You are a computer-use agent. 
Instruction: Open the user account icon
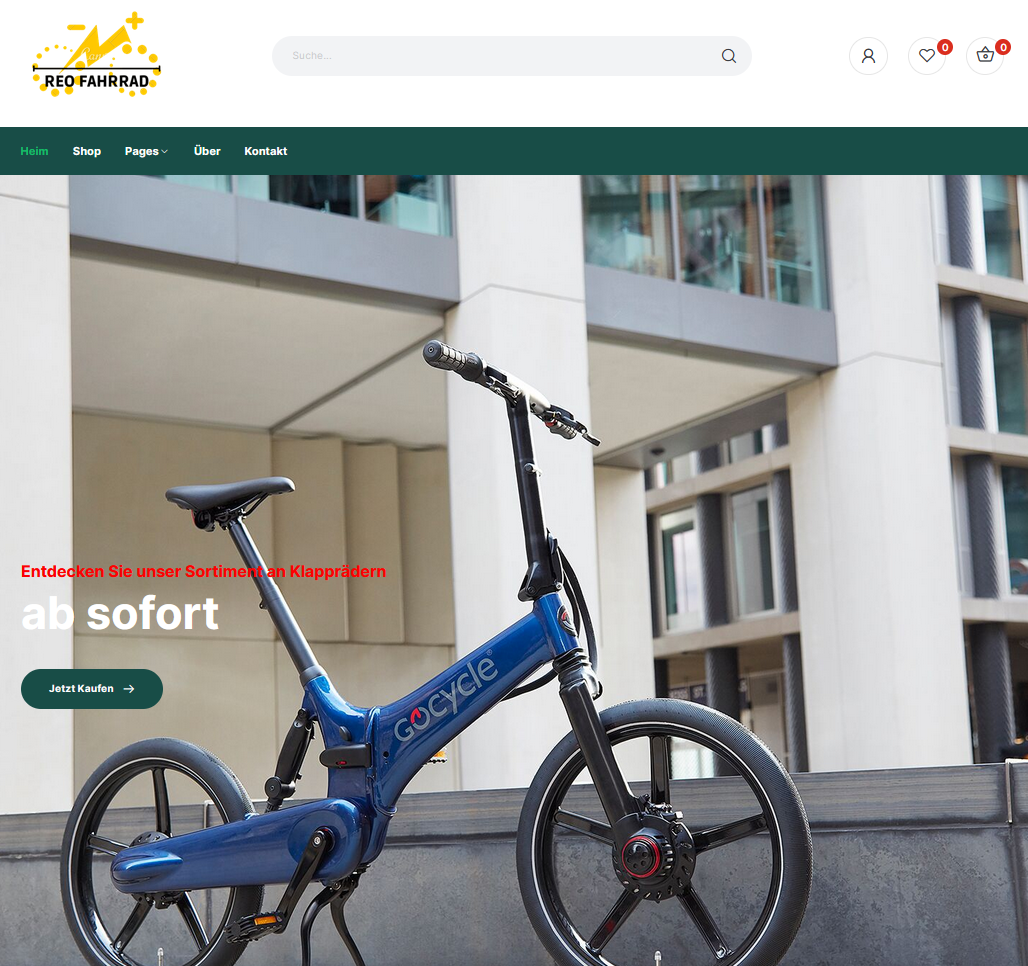[x=868, y=56]
